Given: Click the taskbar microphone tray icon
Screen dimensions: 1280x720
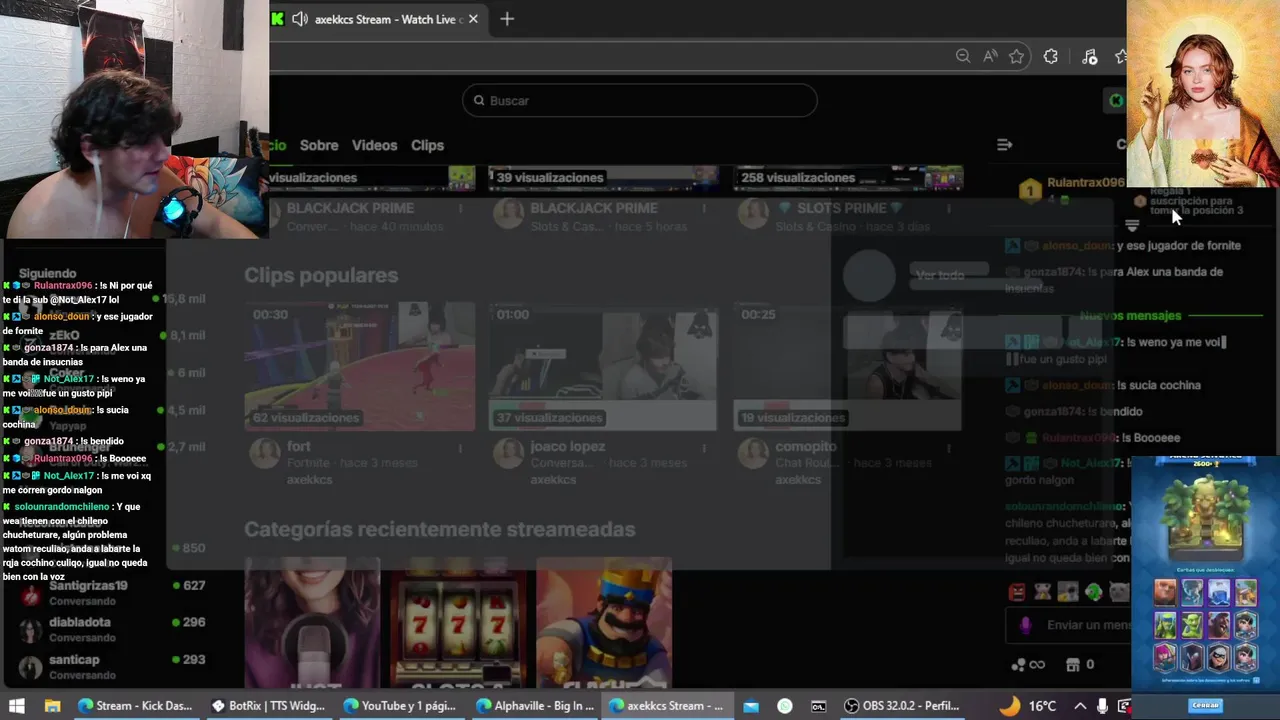Looking at the screenshot, I should (1102, 705).
